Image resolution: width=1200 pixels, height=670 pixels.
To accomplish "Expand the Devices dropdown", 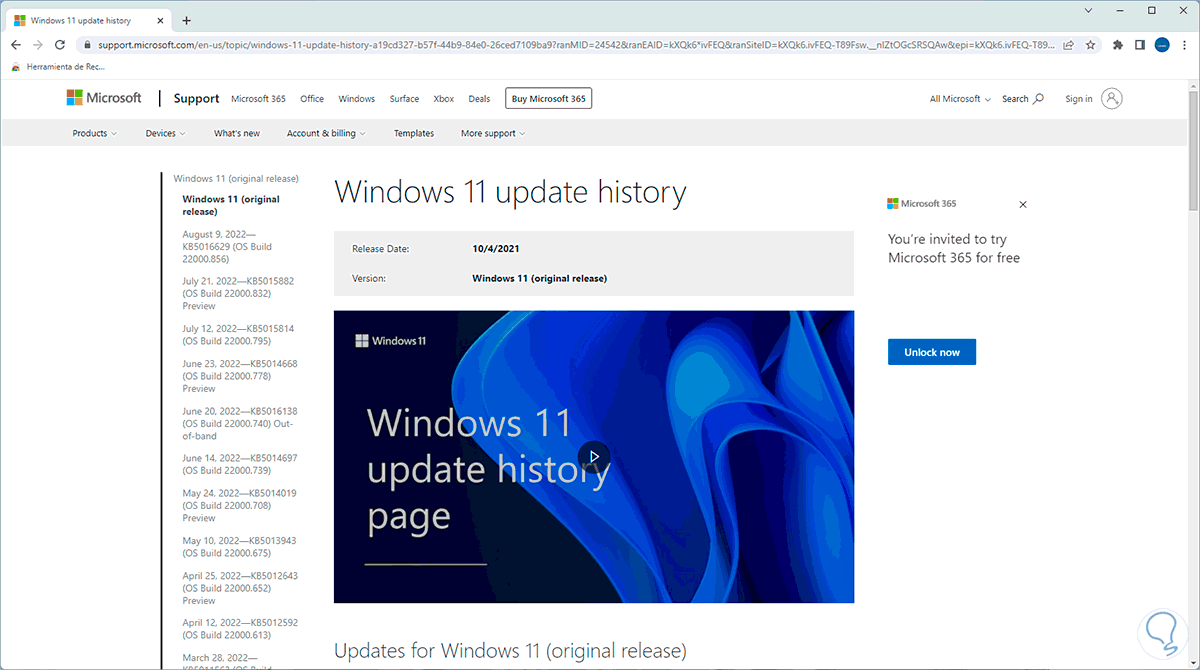I will 166,133.
